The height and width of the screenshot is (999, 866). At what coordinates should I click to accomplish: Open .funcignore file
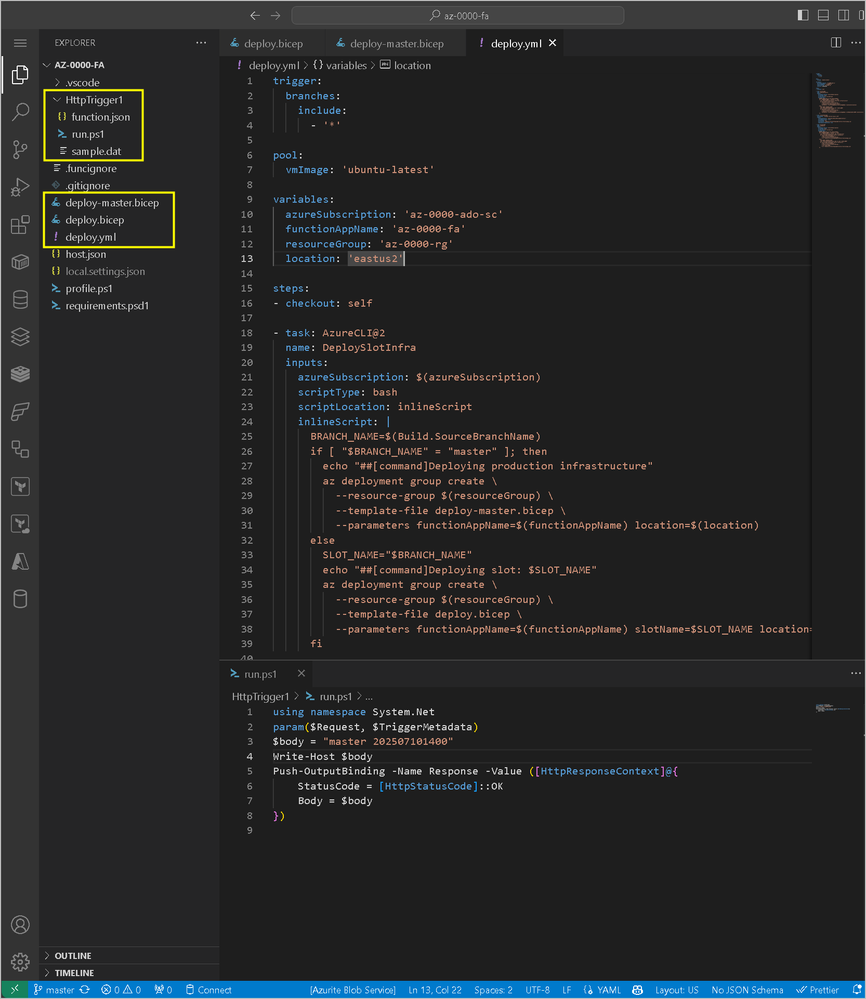pyautogui.click(x=90, y=169)
